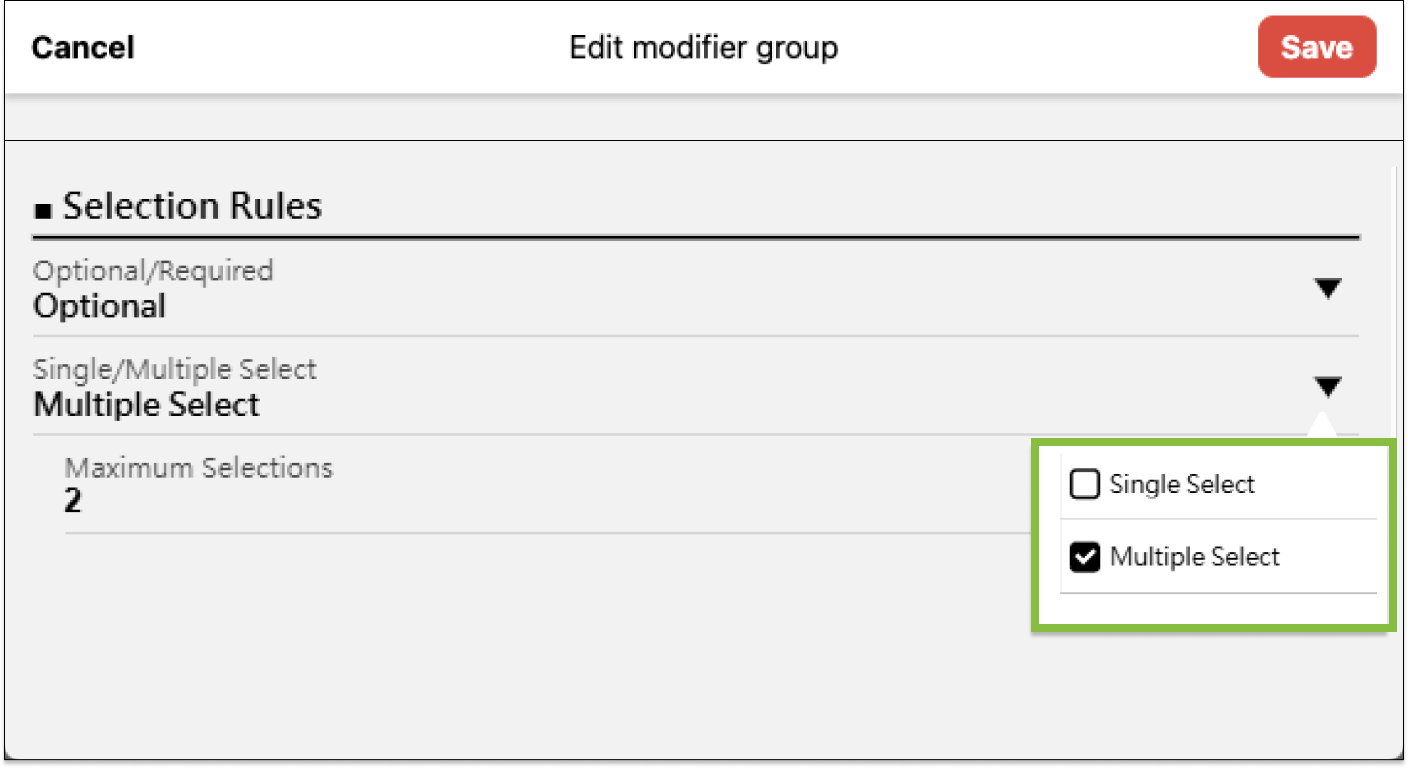Tick the Single Select checkbox

(x=1084, y=485)
